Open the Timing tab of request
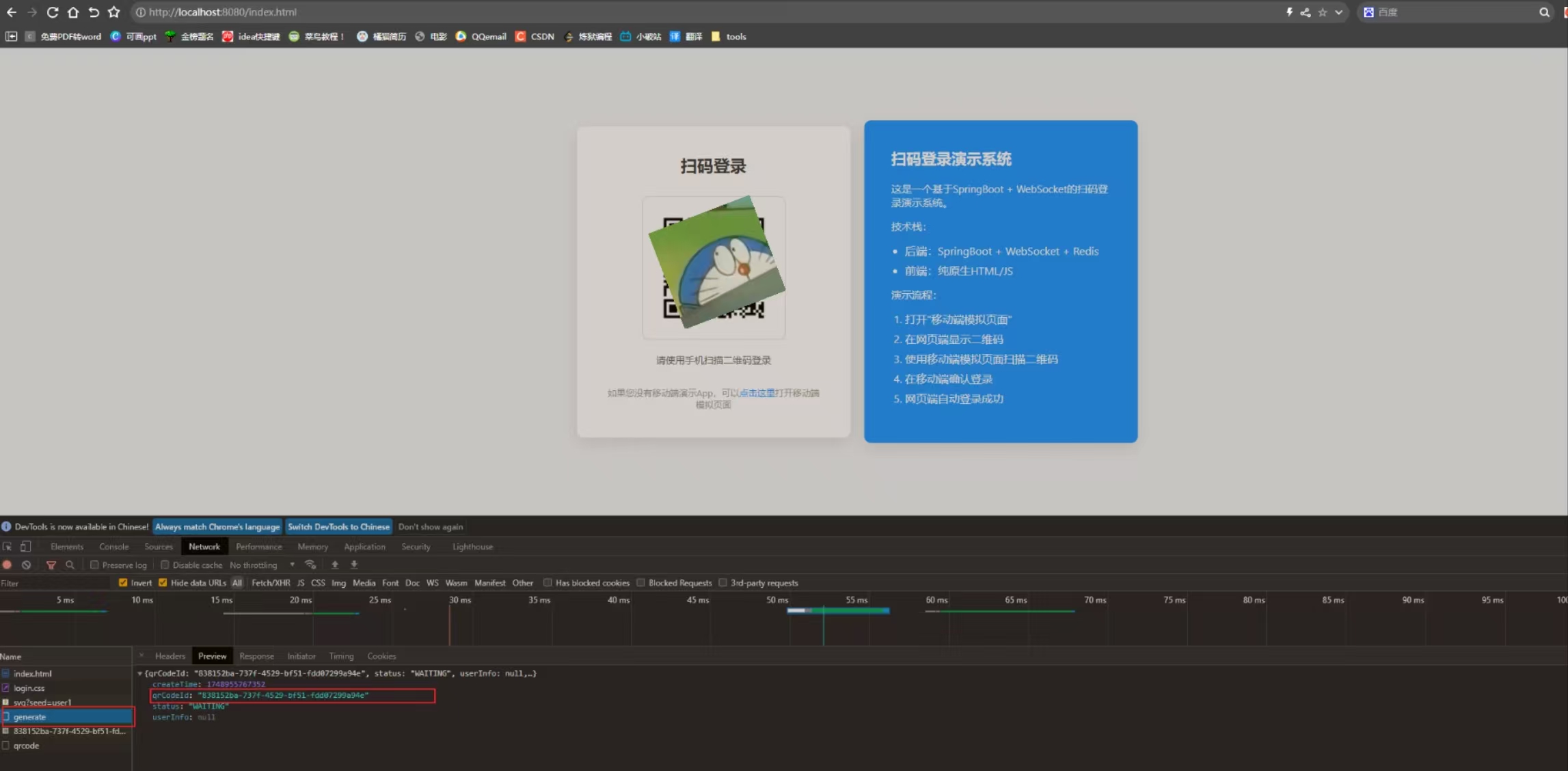Screen dimensions: 1568x771 click(x=341, y=656)
